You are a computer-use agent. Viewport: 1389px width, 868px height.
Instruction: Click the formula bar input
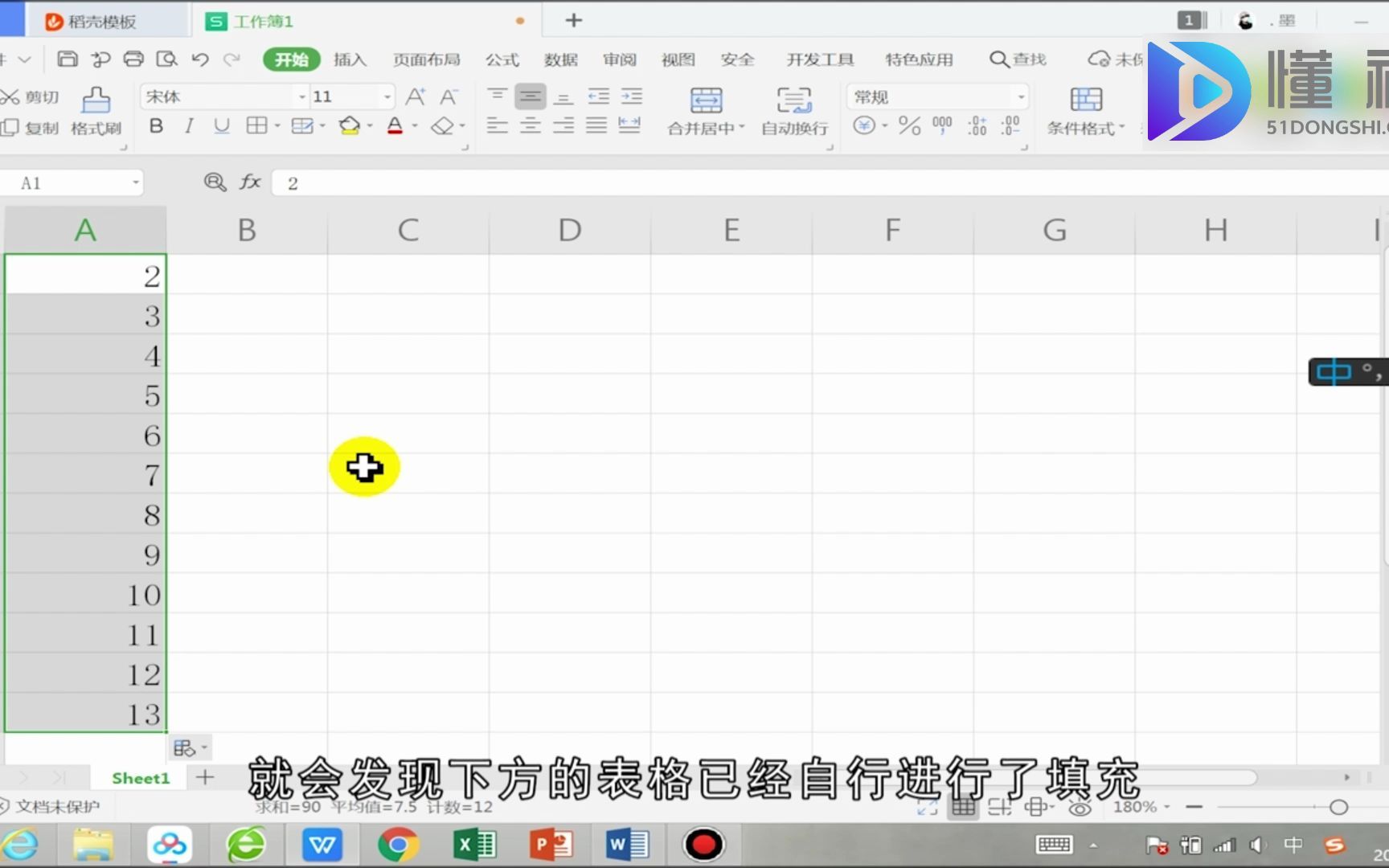(x=830, y=183)
